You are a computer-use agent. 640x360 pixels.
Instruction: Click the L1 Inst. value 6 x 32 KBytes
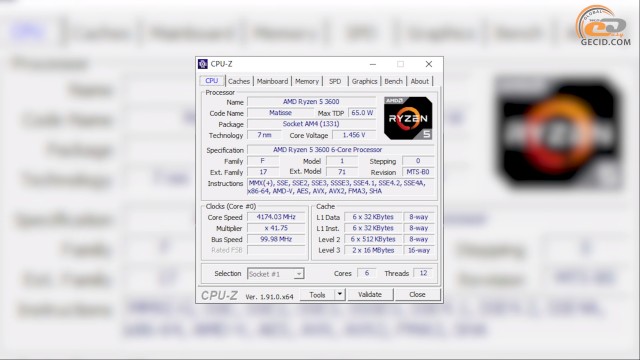coord(373,228)
